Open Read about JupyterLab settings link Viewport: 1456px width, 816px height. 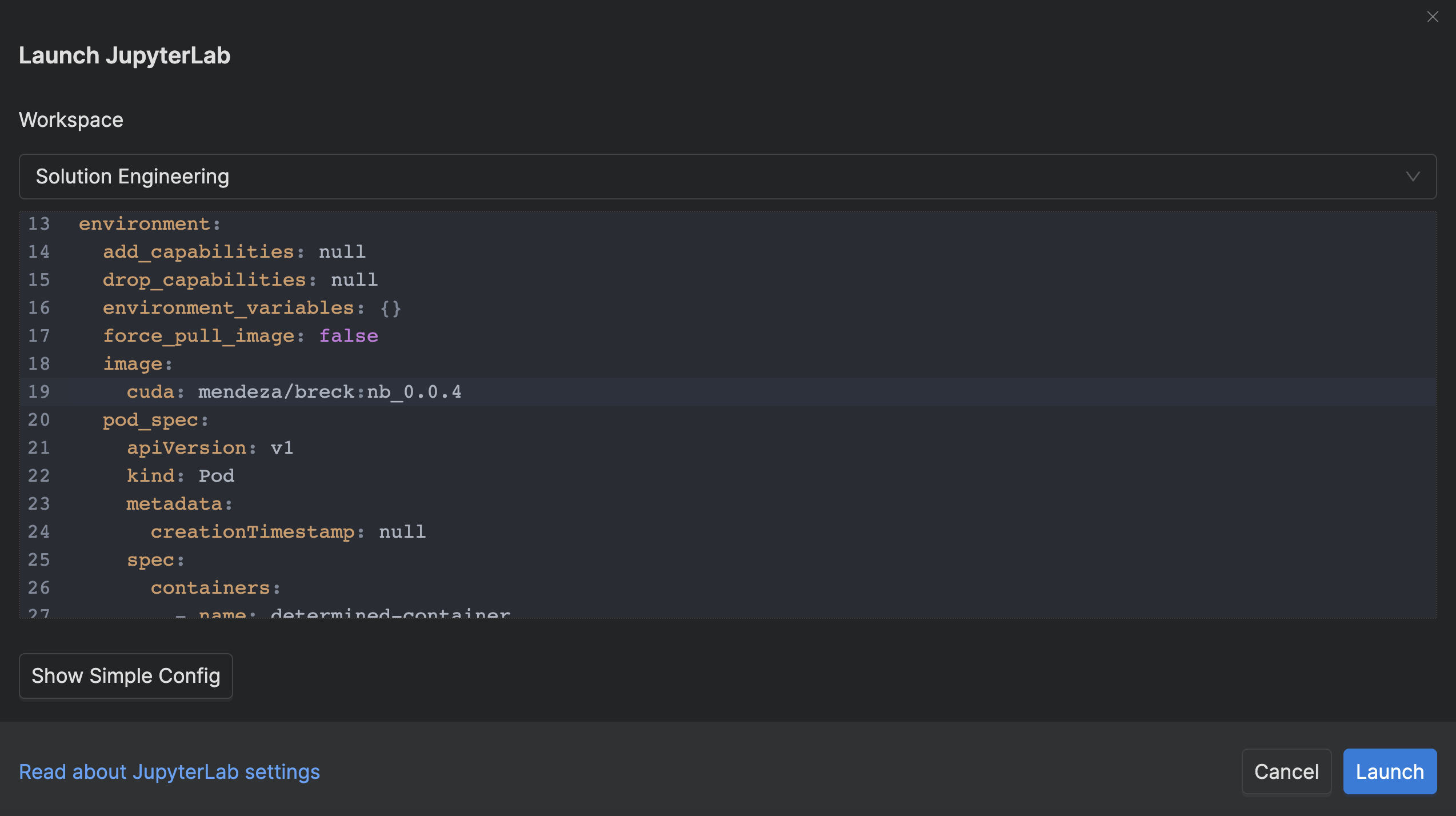pos(169,772)
